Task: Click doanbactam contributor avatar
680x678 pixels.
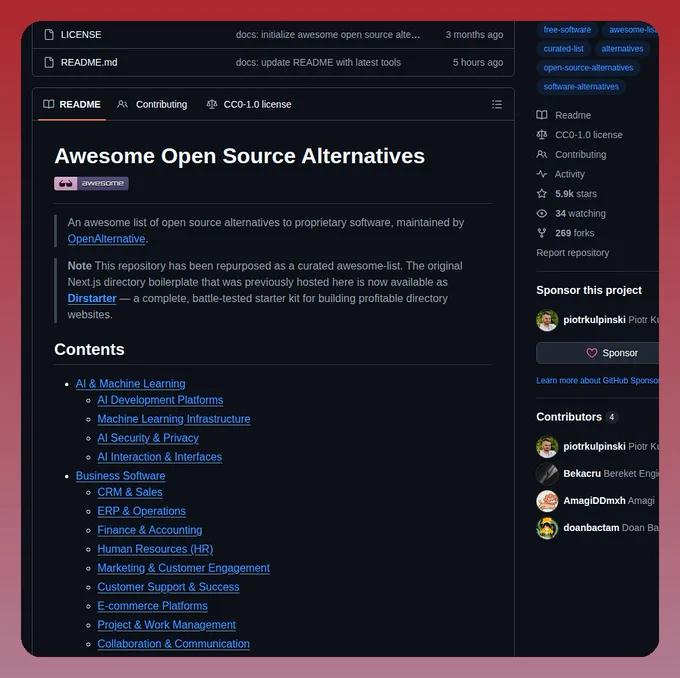Action: [x=547, y=528]
